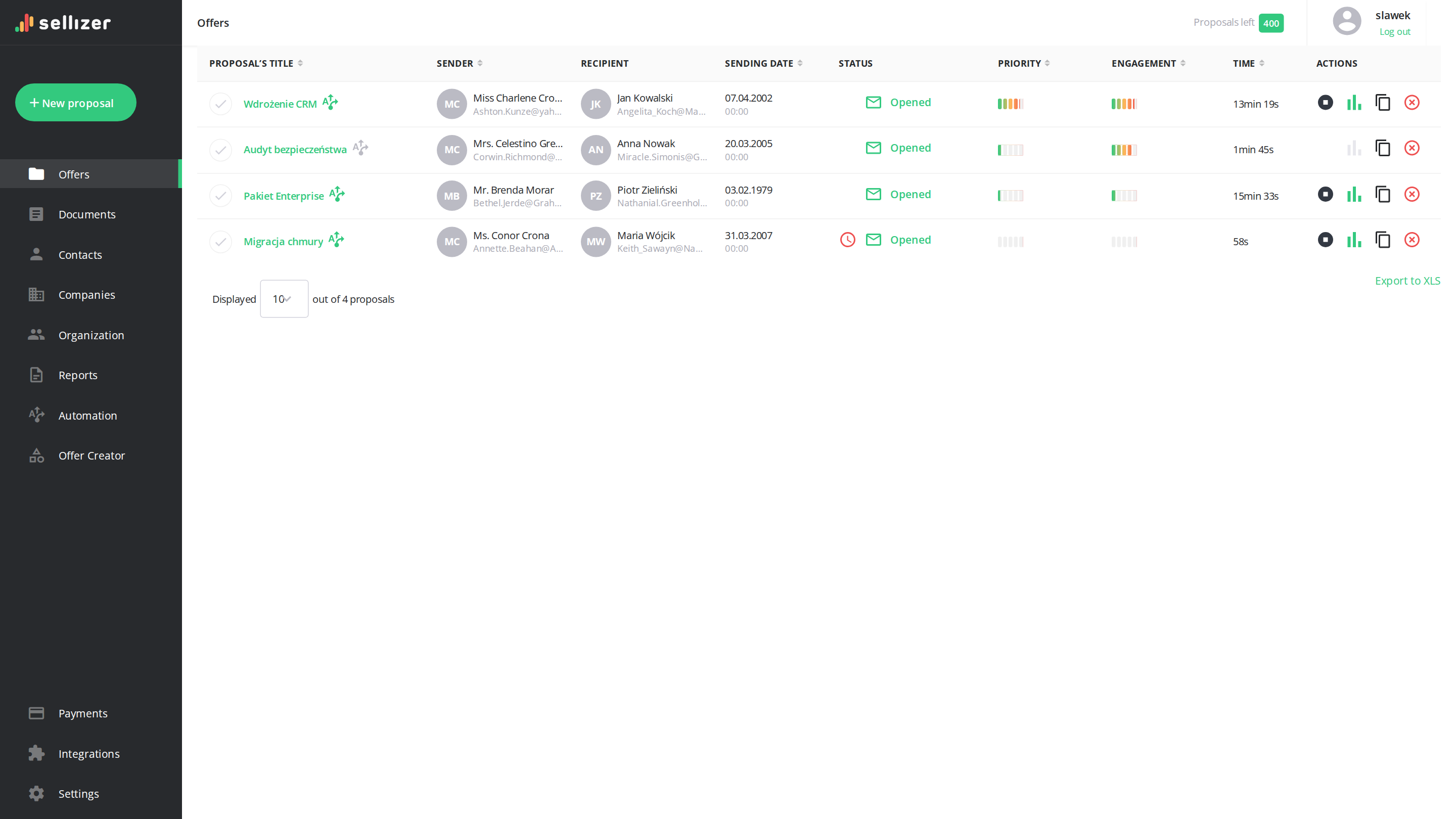Duplicate the Audyt bezpieczeństwa proposal
1456x819 pixels.
coord(1383,148)
